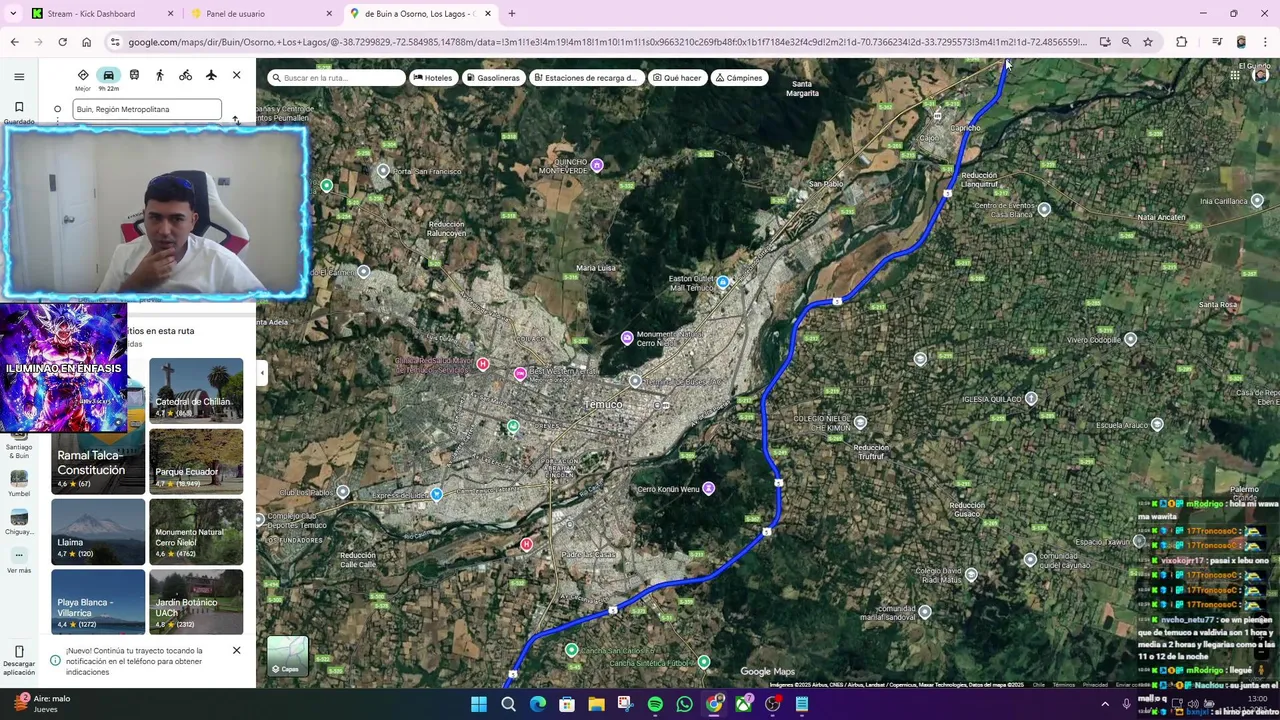This screenshot has width=1280, height=720.
Task: Switch to Stream - Kick Dashboard tab
Action: (x=100, y=14)
